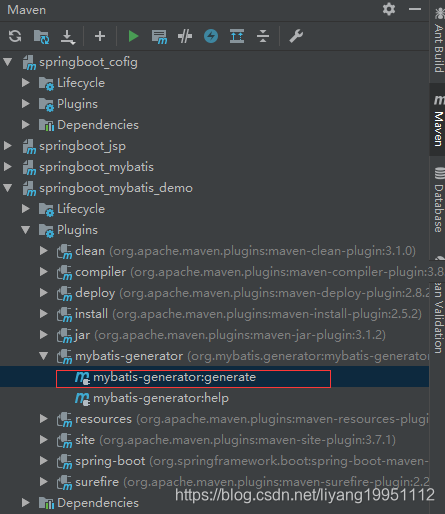Screen dimensions: 445x514
Task: Open Database side tab
Action: click(439, 200)
